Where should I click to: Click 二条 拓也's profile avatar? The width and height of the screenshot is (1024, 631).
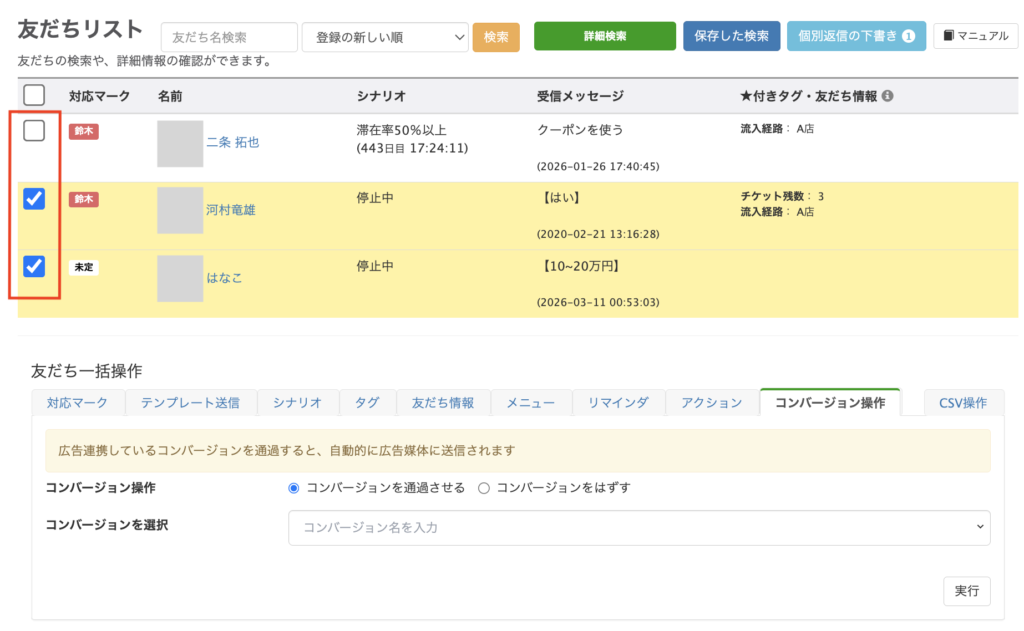click(180, 143)
